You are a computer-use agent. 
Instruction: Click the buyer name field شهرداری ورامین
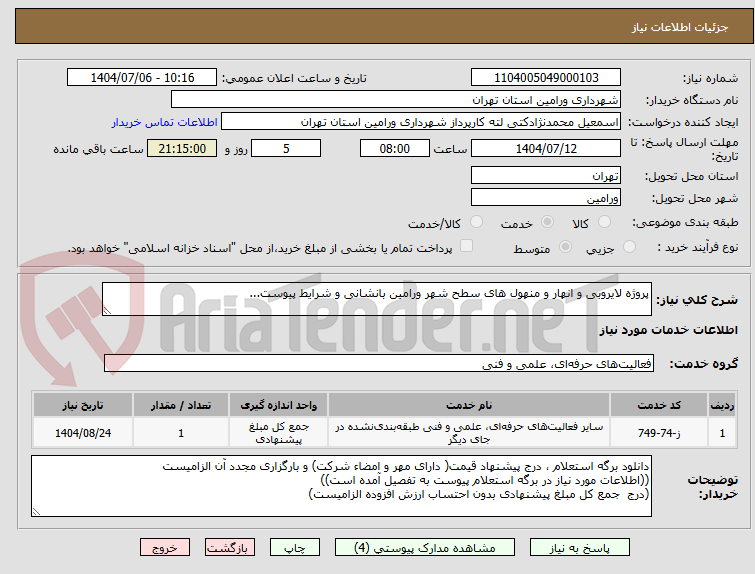[396, 100]
